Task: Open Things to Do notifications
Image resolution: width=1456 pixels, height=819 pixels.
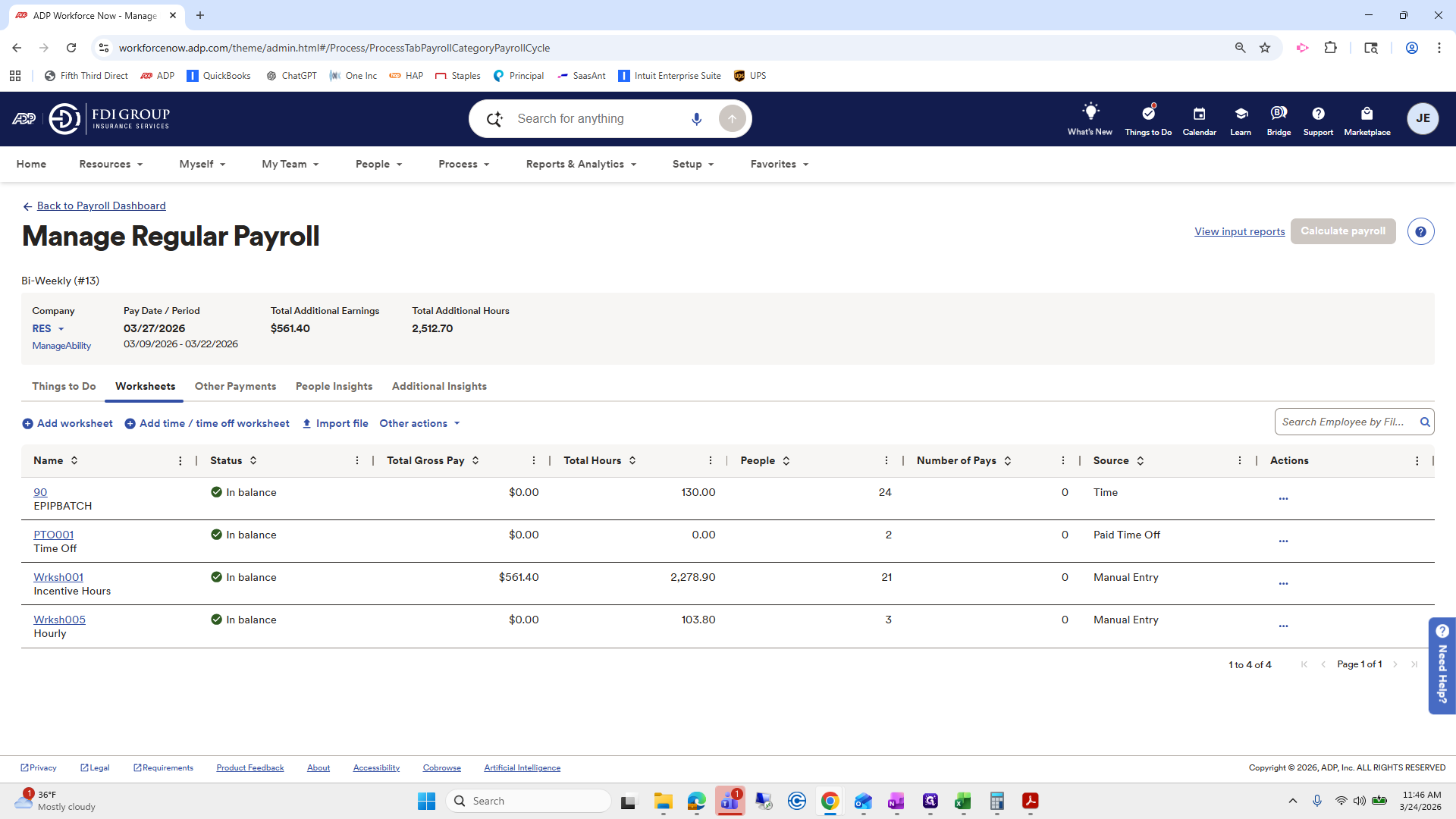Action: (x=1147, y=118)
